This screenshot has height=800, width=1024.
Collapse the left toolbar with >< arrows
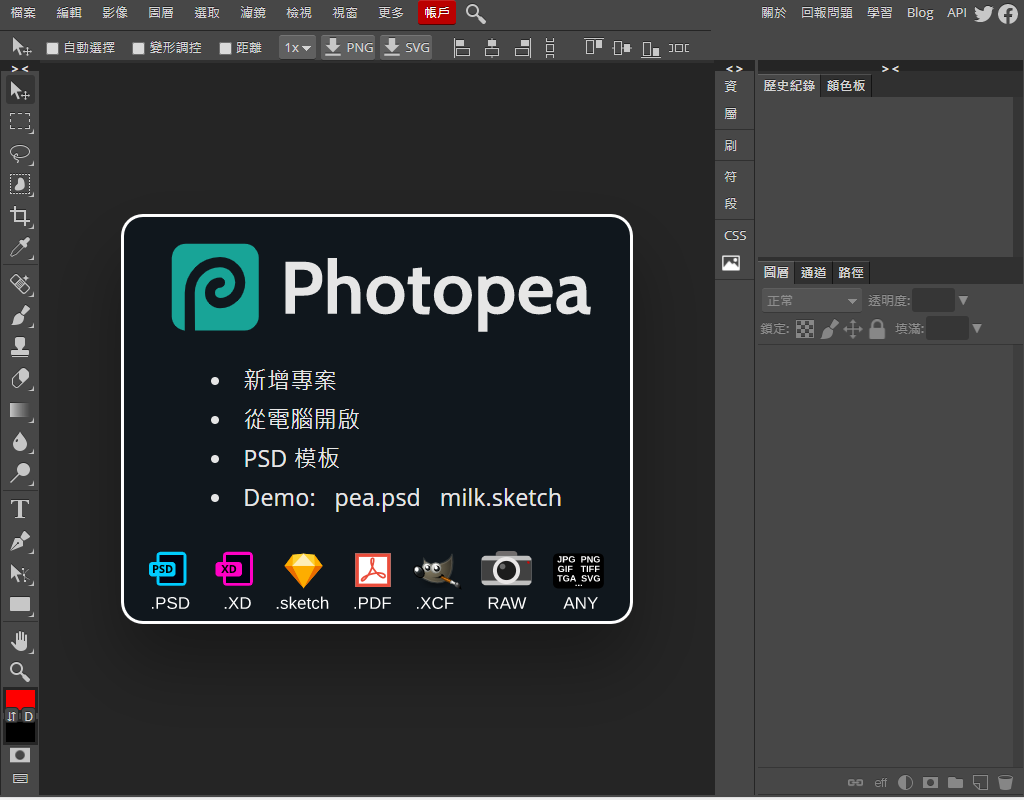[x=20, y=69]
